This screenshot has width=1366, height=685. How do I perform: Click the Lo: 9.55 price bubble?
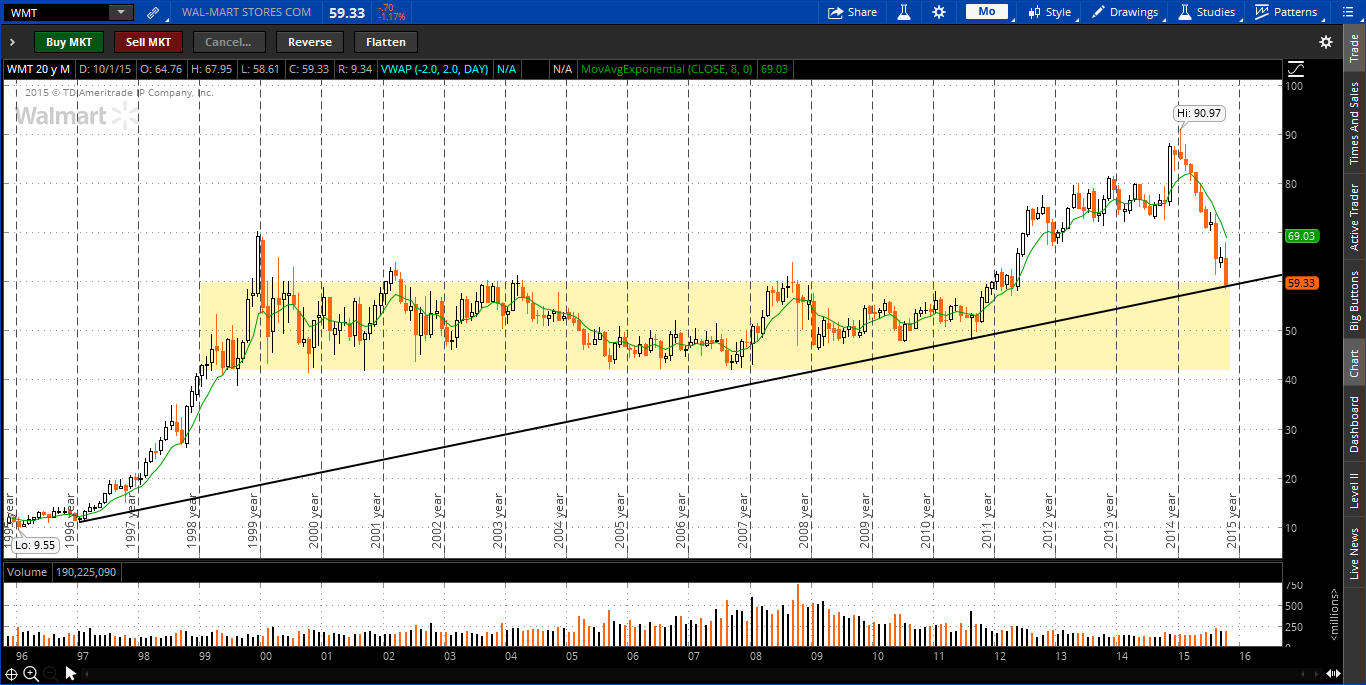tap(34, 546)
